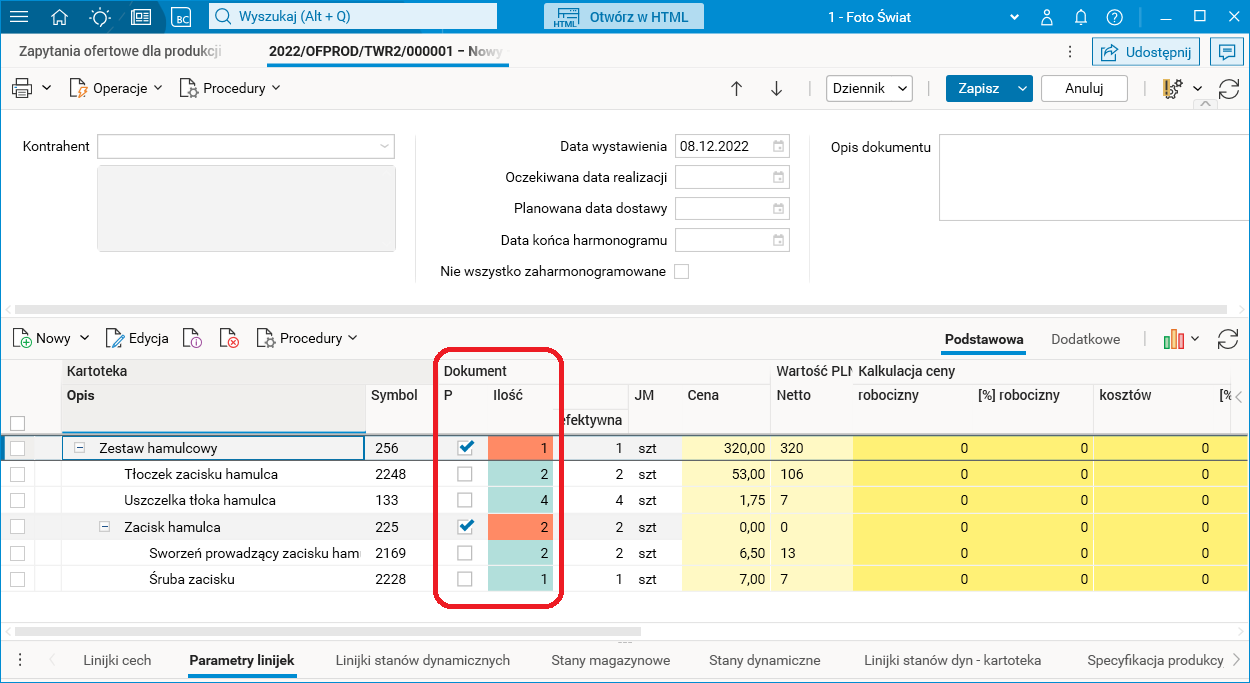The width and height of the screenshot is (1250, 683).
Task: Click the printer icon
Action: pos(22,88)
